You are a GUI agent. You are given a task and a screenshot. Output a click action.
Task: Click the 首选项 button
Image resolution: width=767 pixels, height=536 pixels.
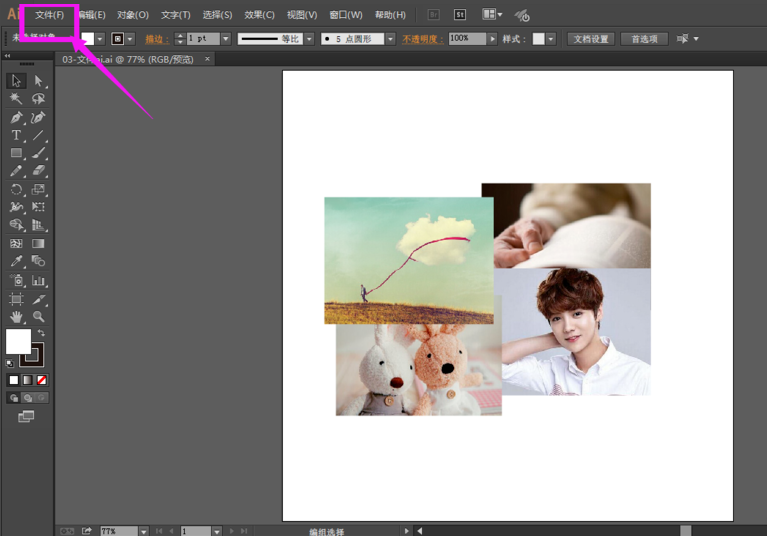[644, 39]
